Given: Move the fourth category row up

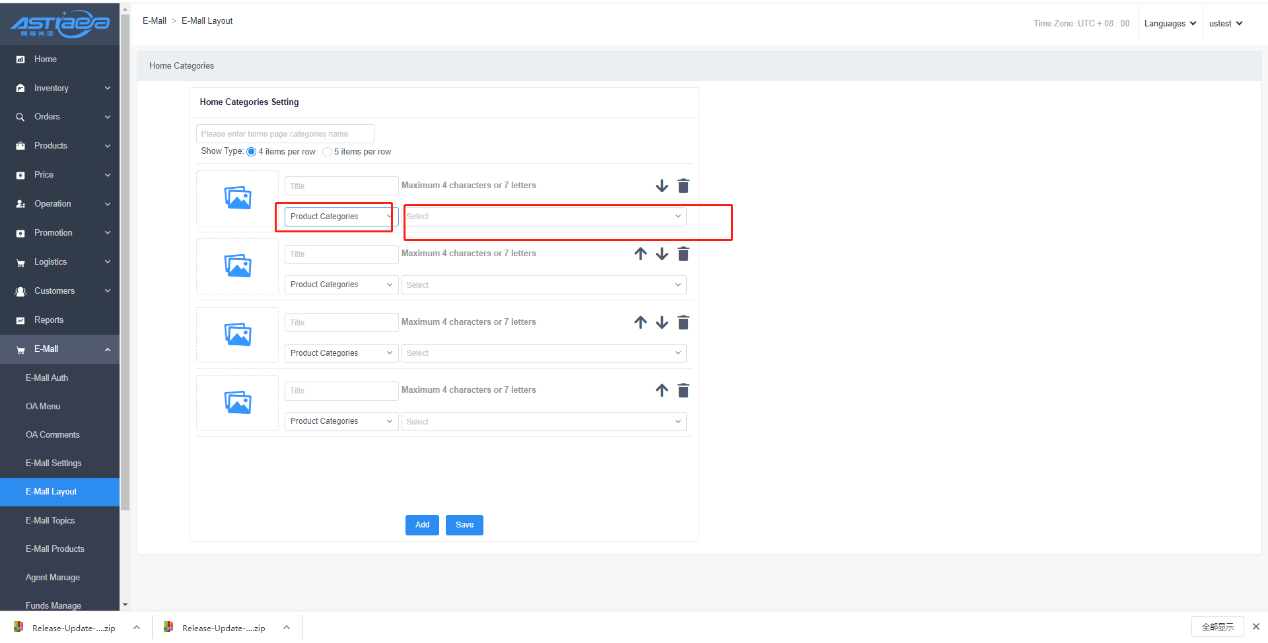Looking at the screenshot, I should (661, 391).
